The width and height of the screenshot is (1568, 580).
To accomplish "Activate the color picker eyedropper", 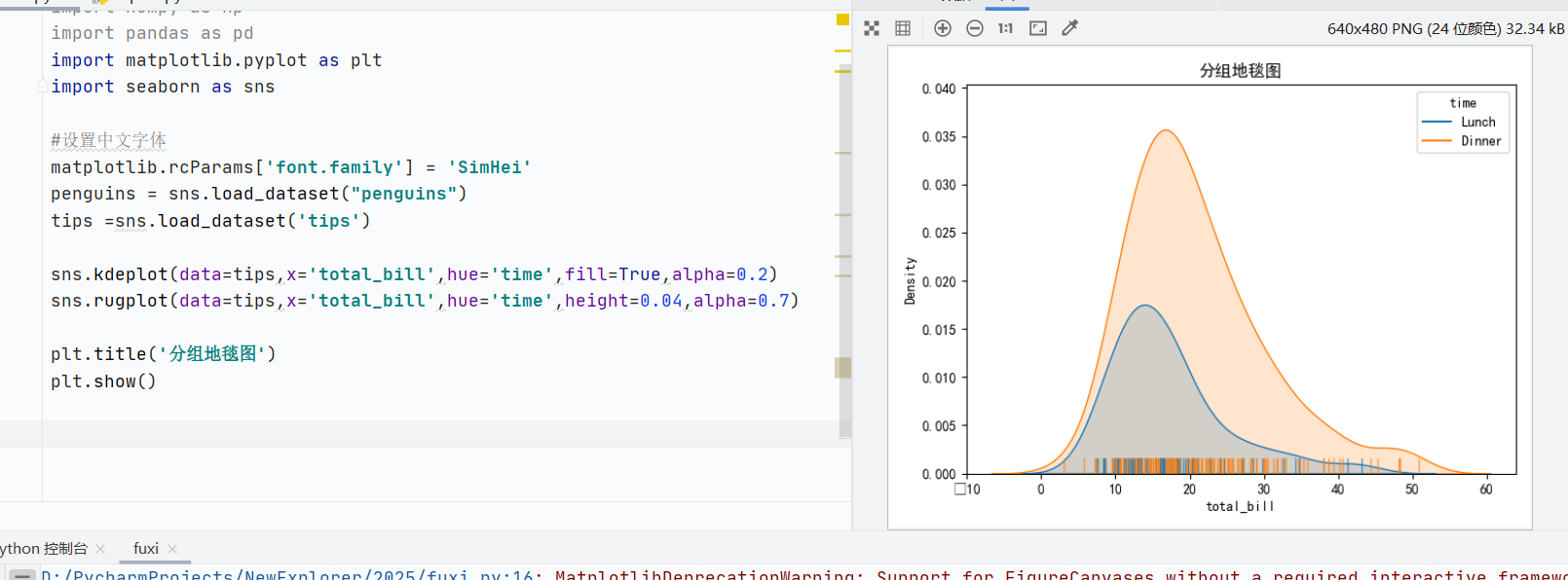I will 1069,28.
